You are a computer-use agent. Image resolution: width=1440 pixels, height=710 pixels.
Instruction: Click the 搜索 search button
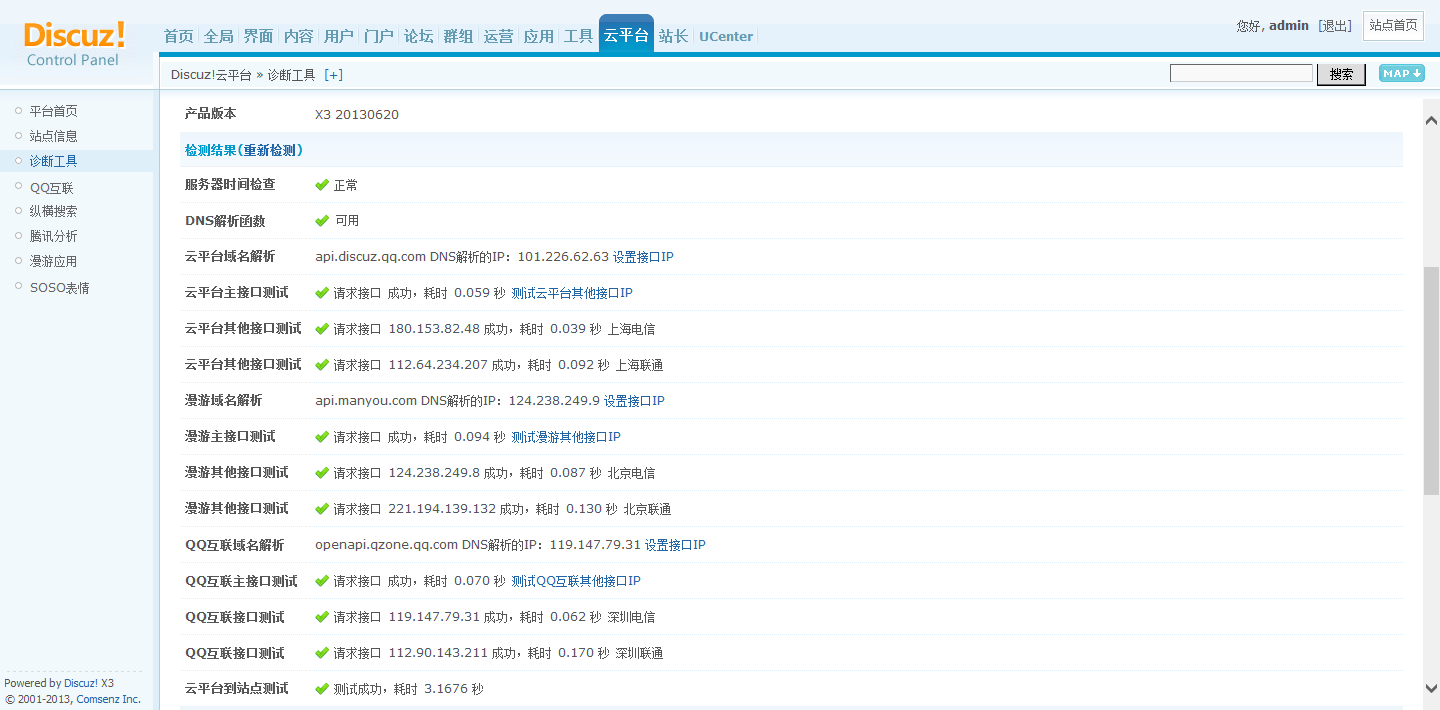point(1341,74)
